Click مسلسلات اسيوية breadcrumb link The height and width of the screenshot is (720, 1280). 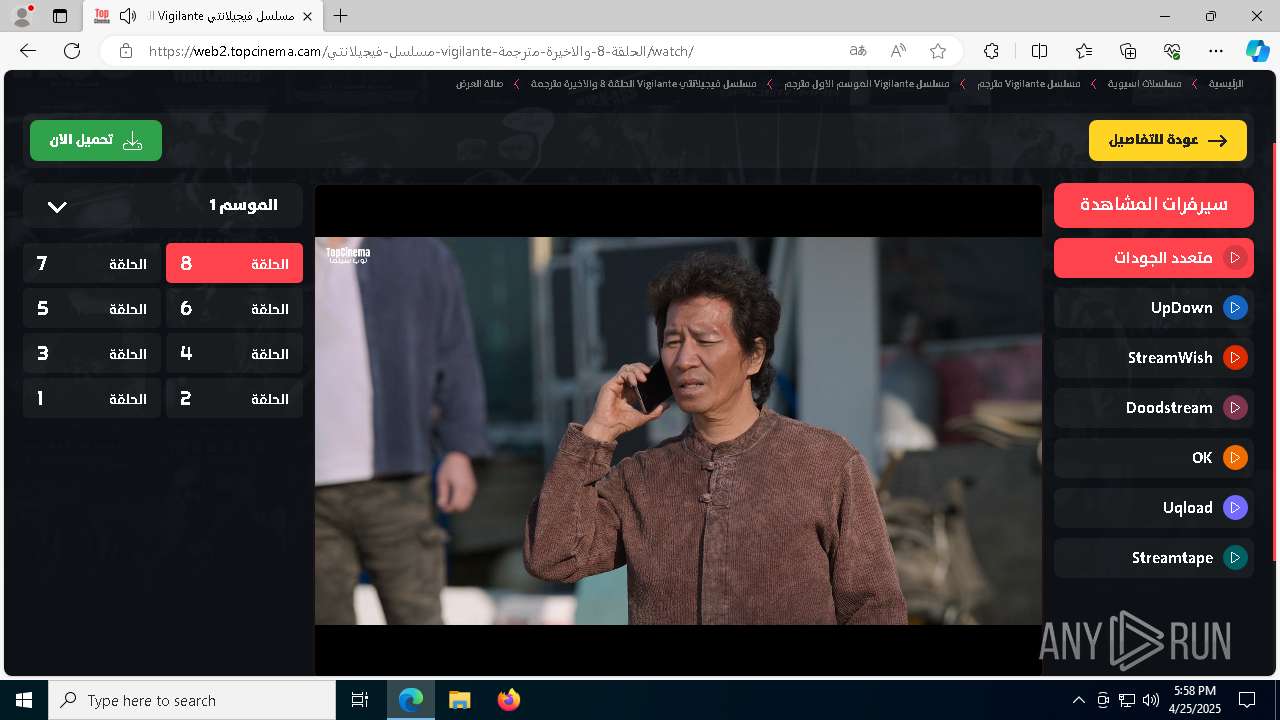point(1144,84)
